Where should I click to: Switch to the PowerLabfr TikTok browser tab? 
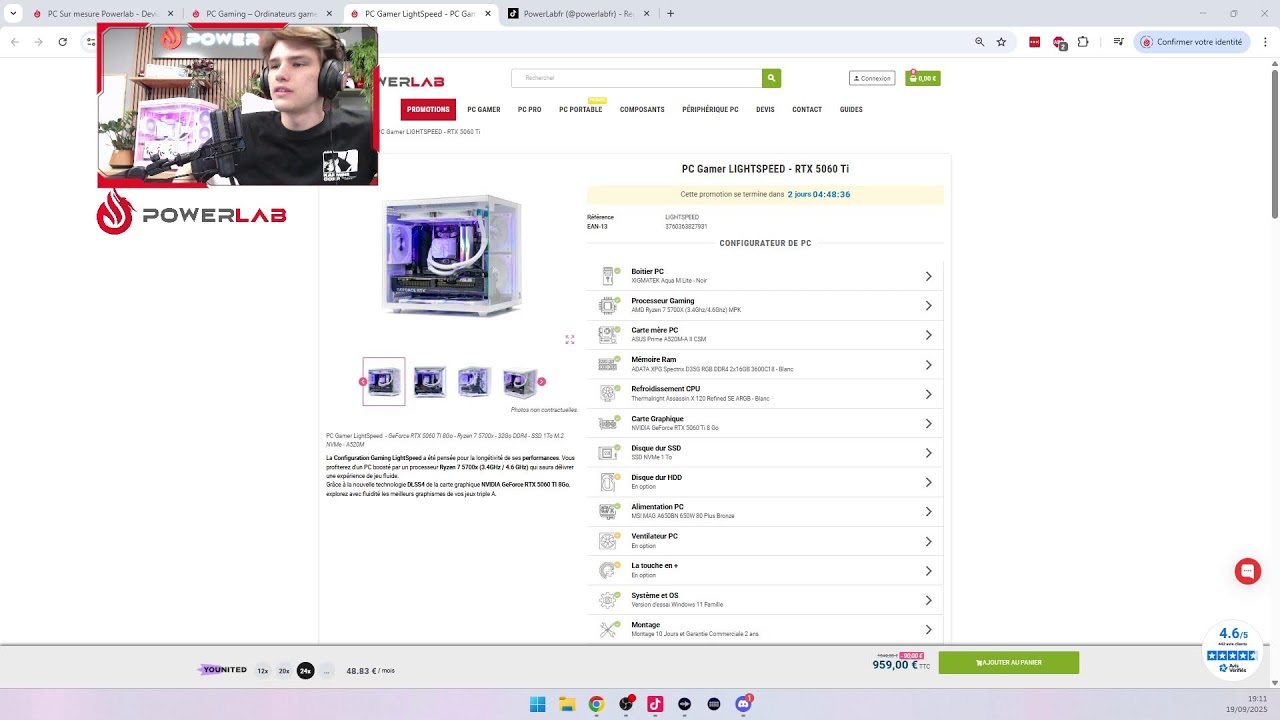pos(579,14)
